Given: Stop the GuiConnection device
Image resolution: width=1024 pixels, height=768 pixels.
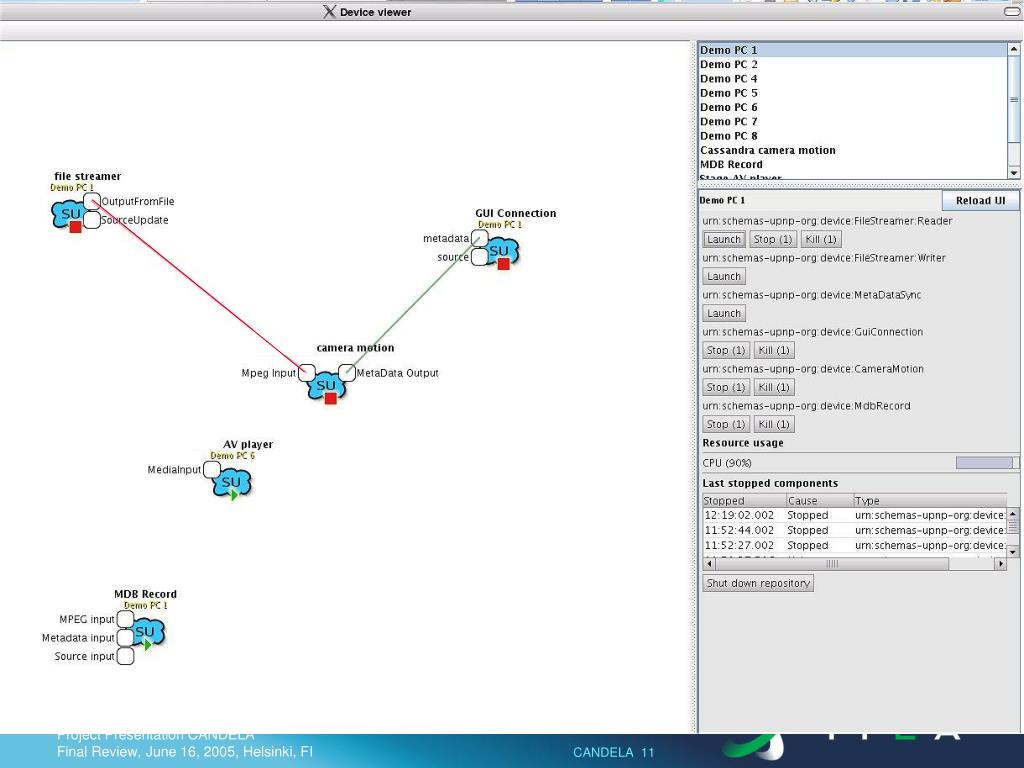Looking at the screenshot, I should coord(726,351).
